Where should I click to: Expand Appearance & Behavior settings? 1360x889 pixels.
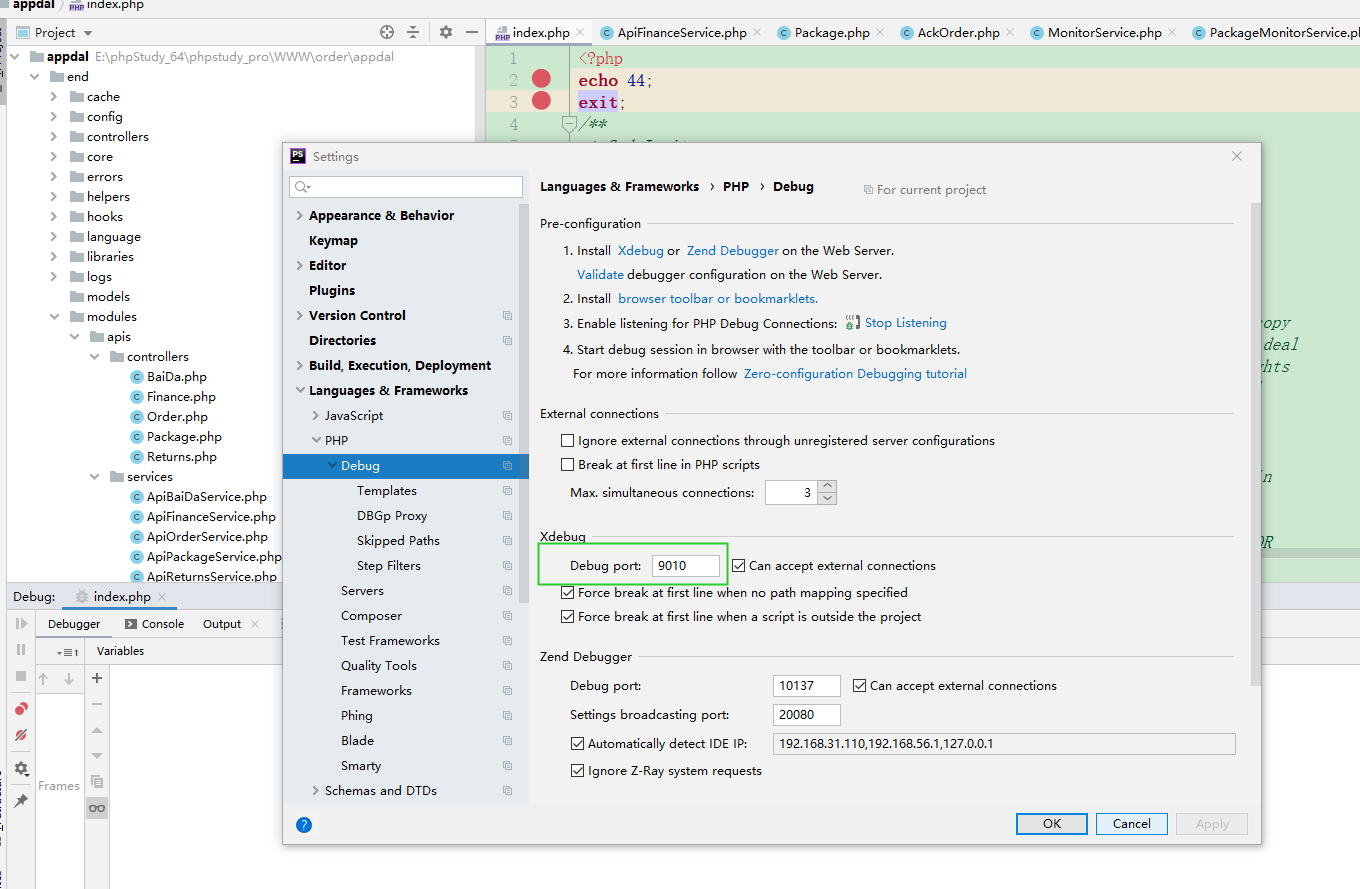click(300, 216)
